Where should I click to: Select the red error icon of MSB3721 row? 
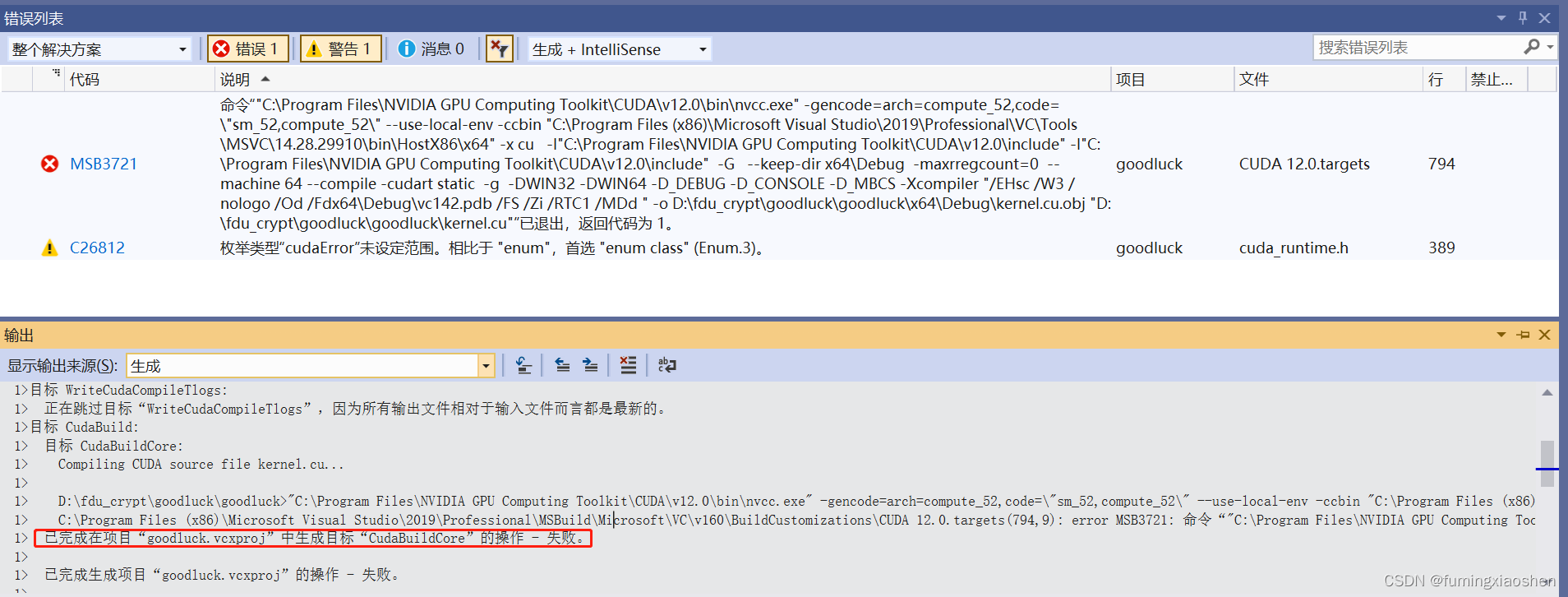click(x=49, y=164)
